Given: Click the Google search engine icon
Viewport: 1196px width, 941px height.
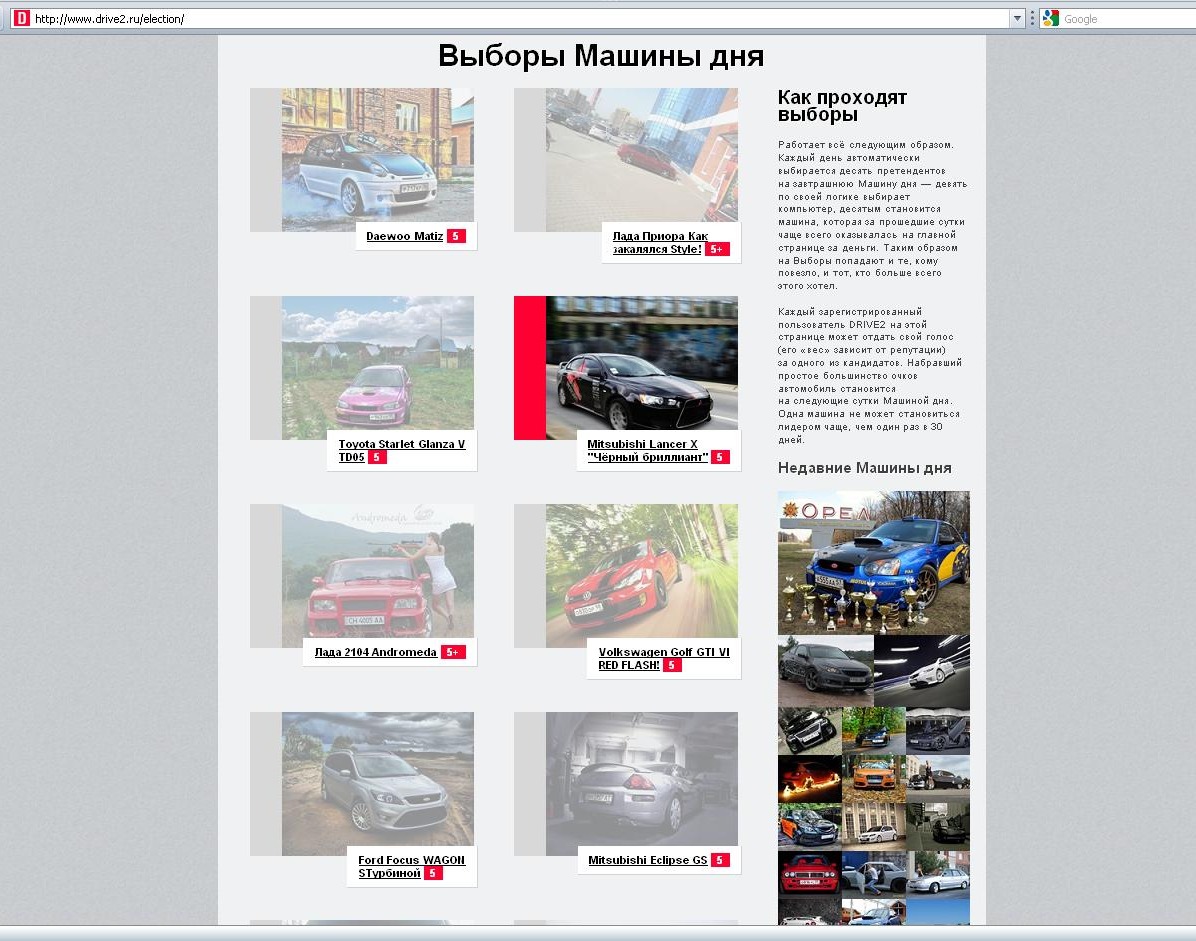Looking at the screenshot, I should coord(1050,18).
